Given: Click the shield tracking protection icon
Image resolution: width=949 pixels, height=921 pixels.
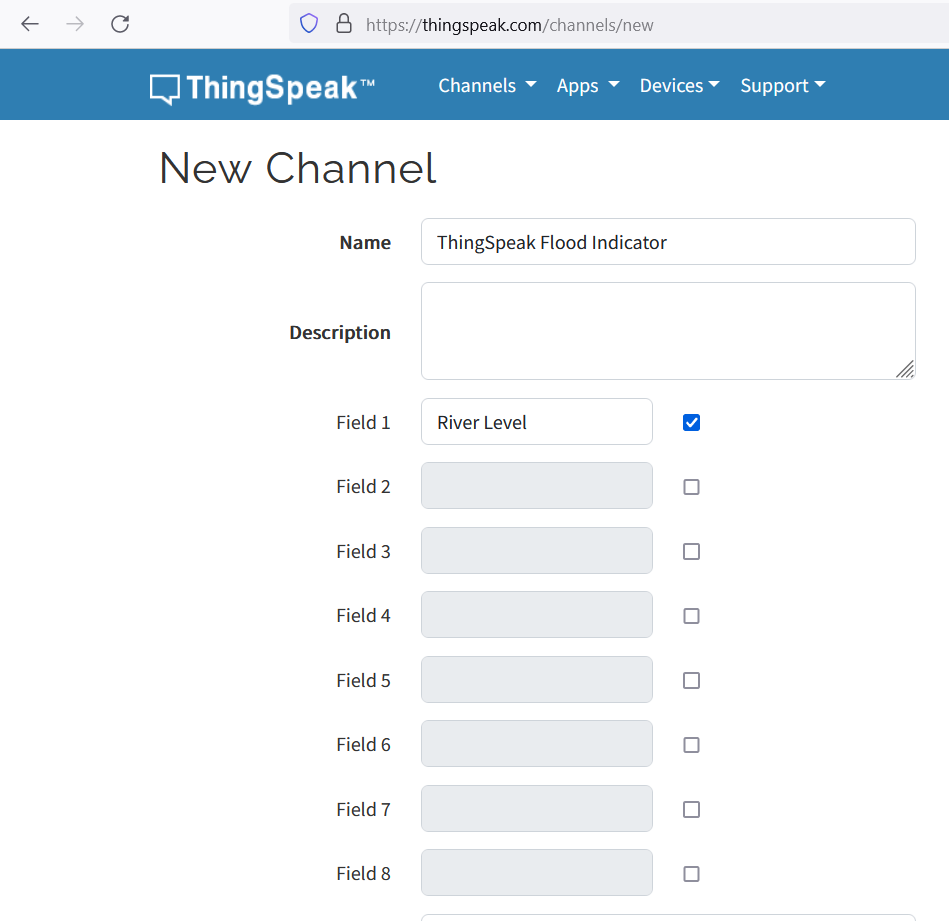Looking at the screenshot, I should click(309, 24).
